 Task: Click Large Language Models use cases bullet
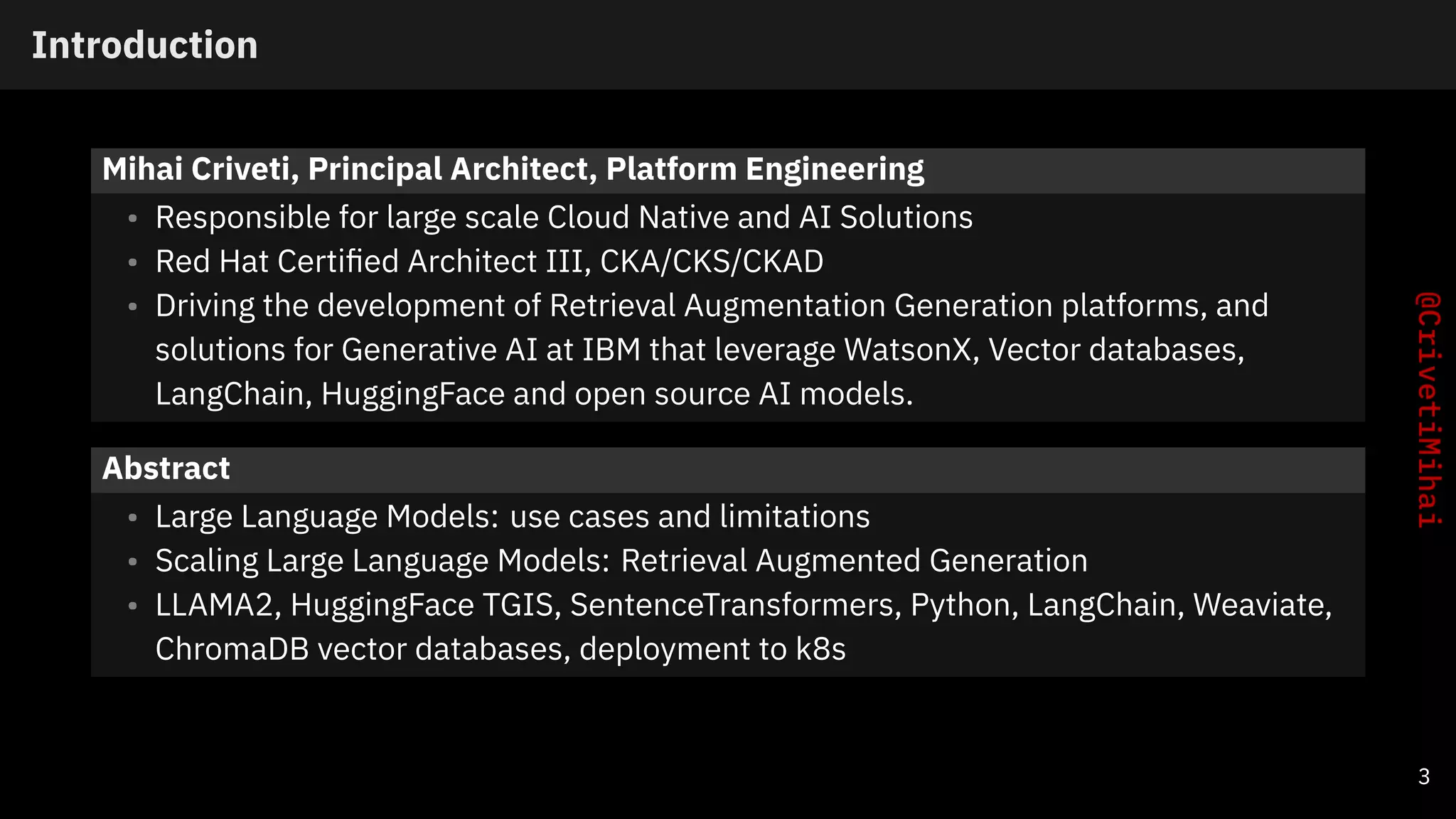pyautogui.click(x=513, y=517)
